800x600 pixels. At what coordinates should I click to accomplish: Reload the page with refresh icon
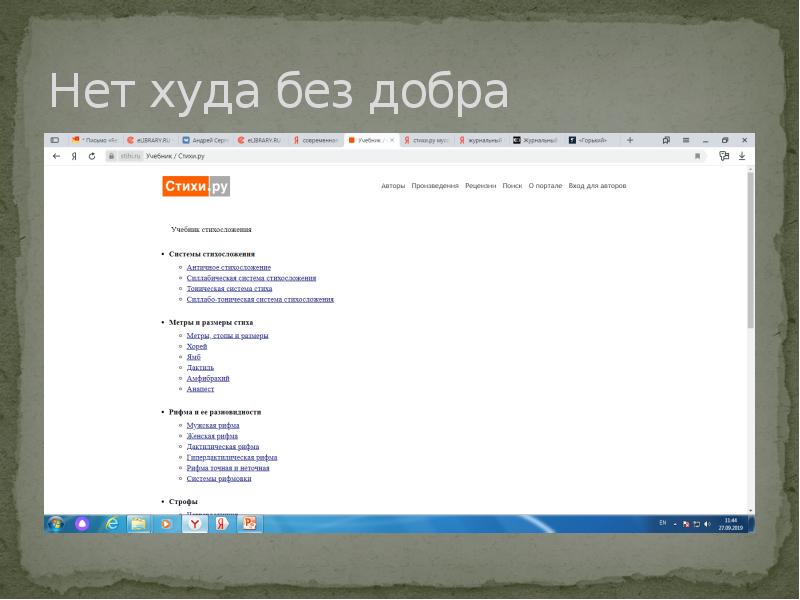(x=91, y=156)
